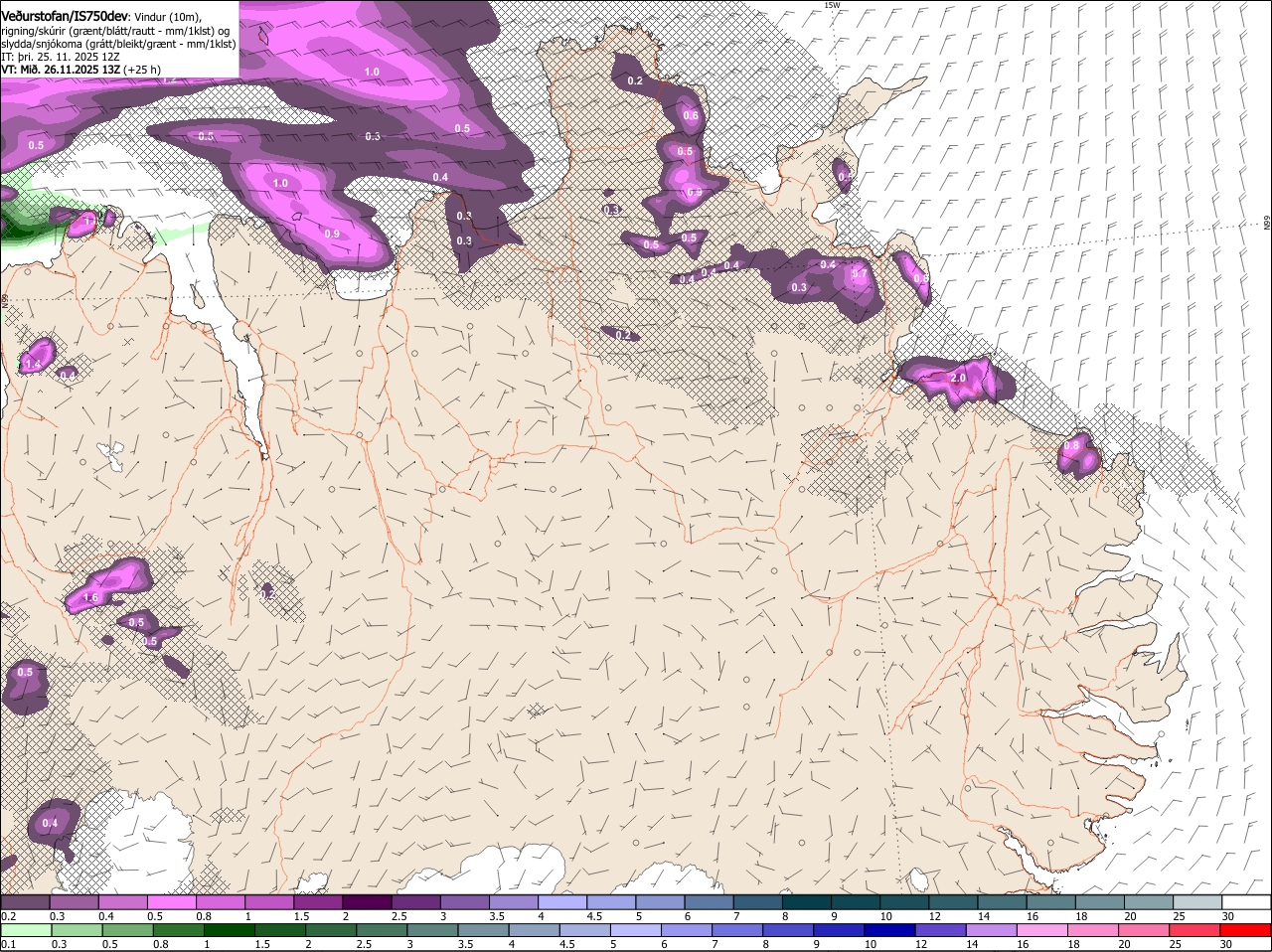Viewport: 1272px width, 952px height.
Task: Pick lower legend swatch between 8 and 9
Action: point(786,929)
